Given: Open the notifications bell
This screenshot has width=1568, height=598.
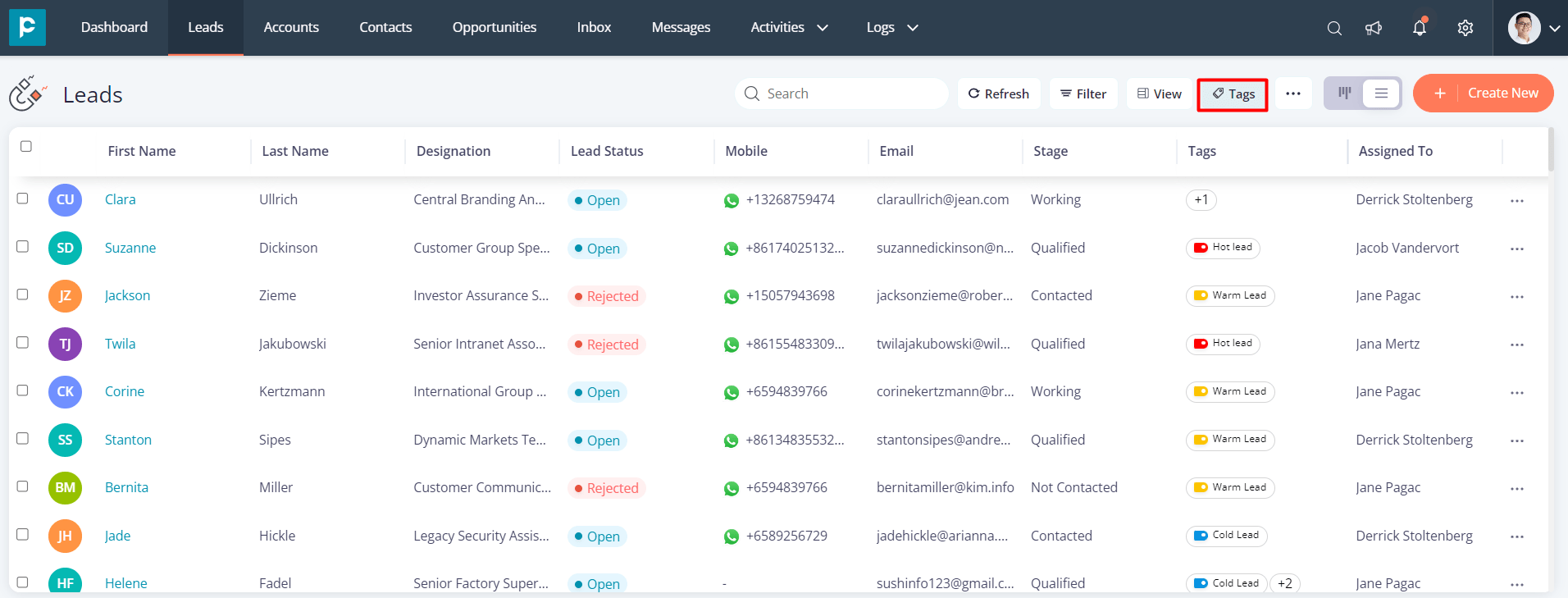Looking at the screenshot, I should tap(1420, 27).
